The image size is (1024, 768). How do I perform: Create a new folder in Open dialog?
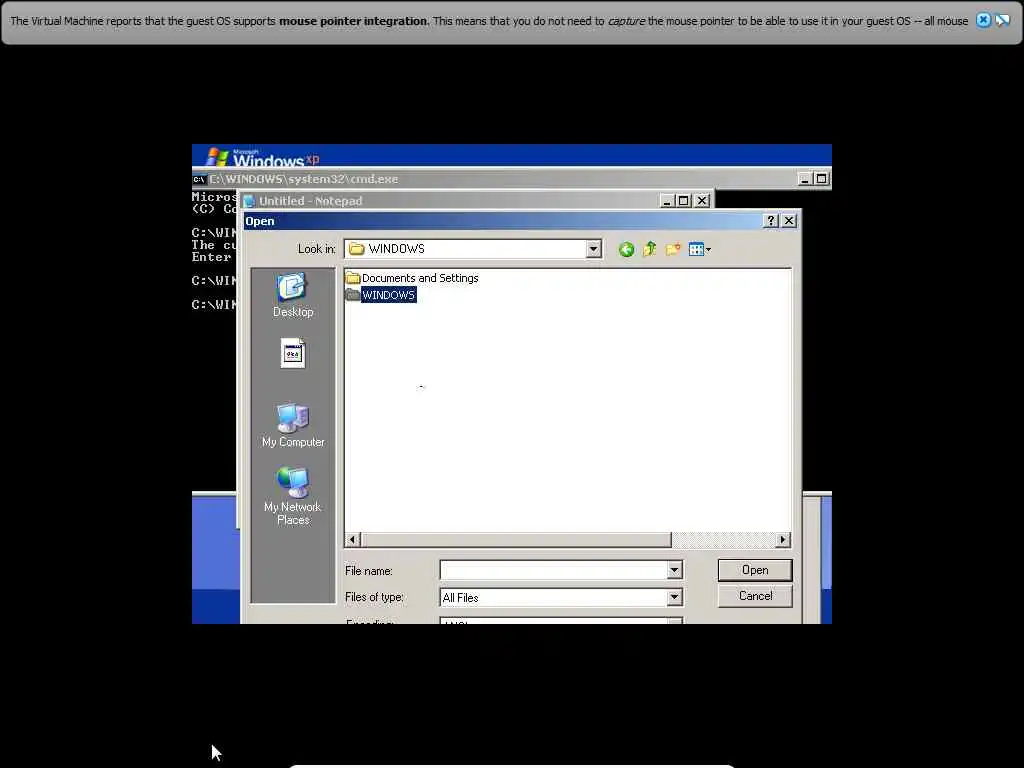point(673,249)
